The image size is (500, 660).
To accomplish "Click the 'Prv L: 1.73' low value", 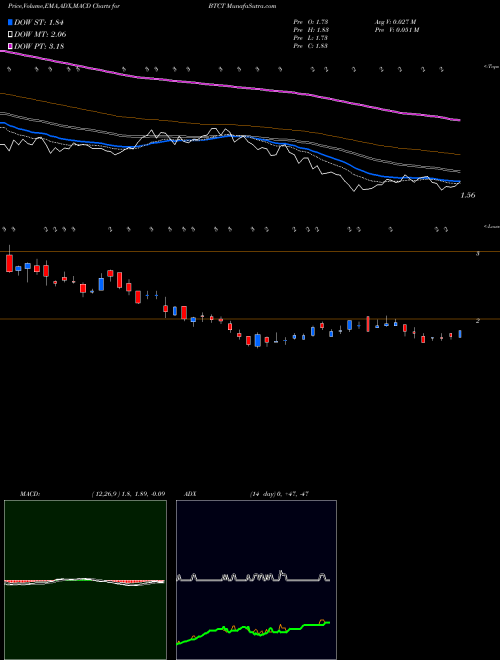I will point(311,38).
